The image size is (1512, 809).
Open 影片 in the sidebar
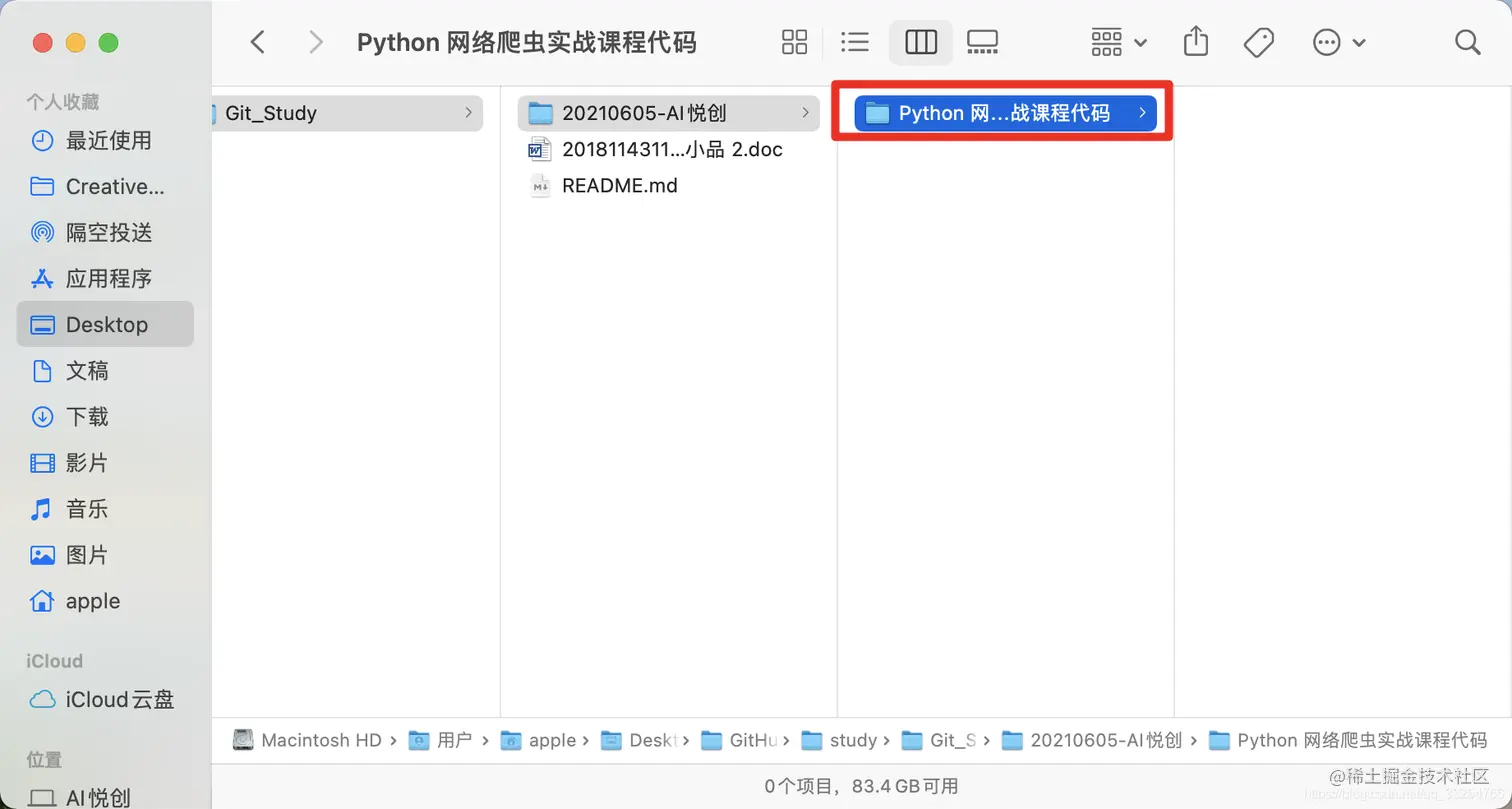click(x=105, y=463)
